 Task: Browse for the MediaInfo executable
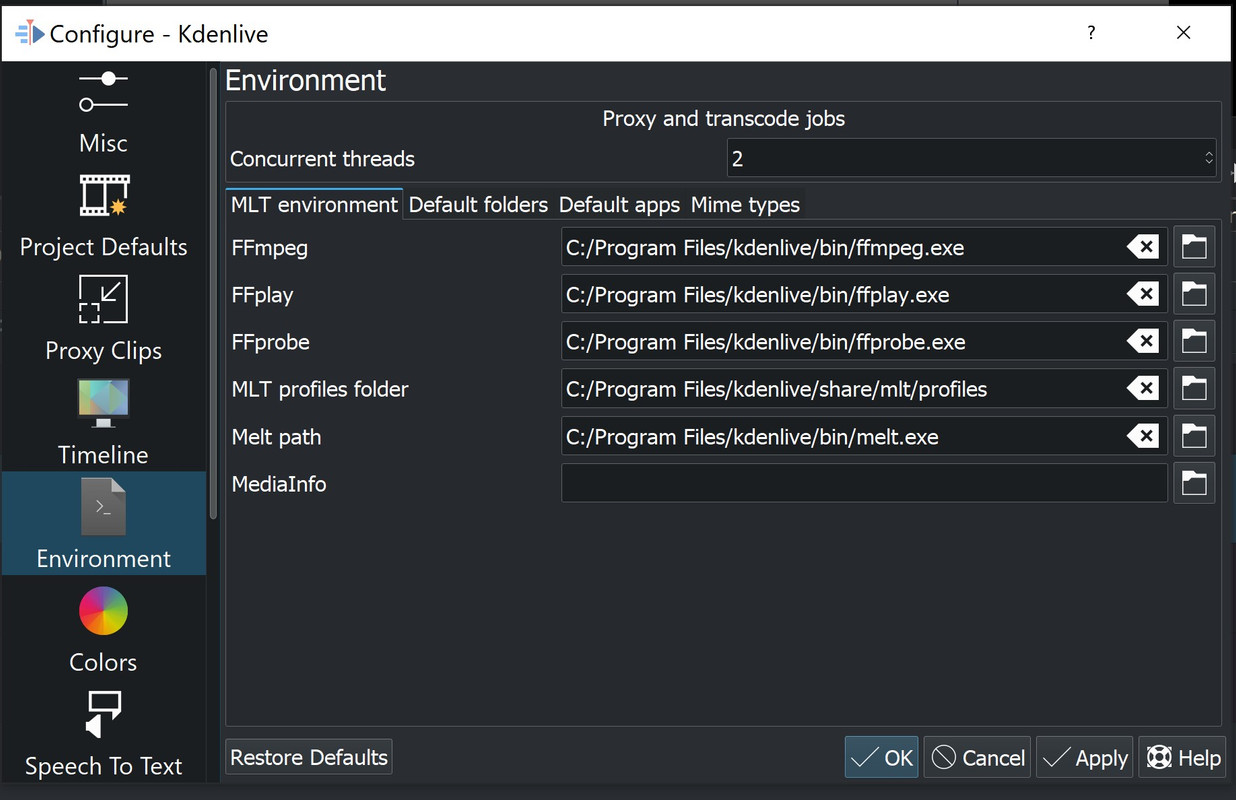[1194, 484]
